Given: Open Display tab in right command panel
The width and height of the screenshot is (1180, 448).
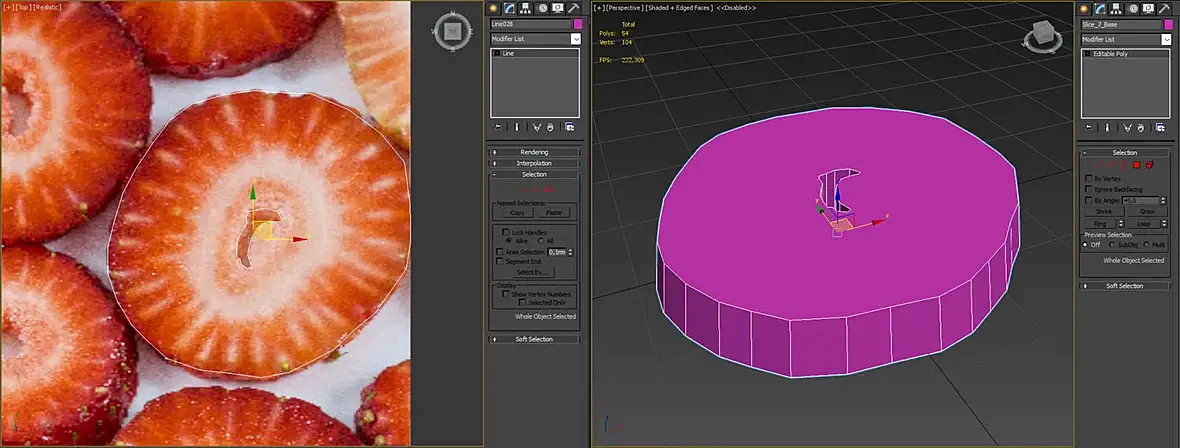Looking at the screenshot, I should click(x=1148, y=8).
